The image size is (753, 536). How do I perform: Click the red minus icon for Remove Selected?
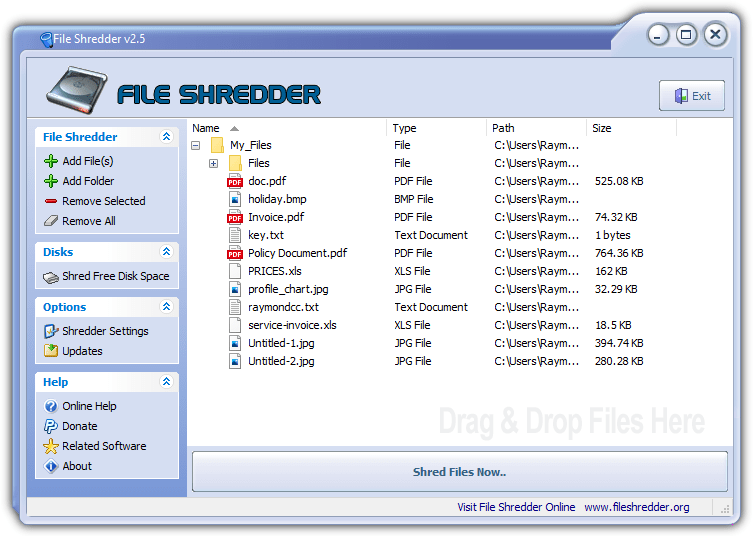(50, 201)
